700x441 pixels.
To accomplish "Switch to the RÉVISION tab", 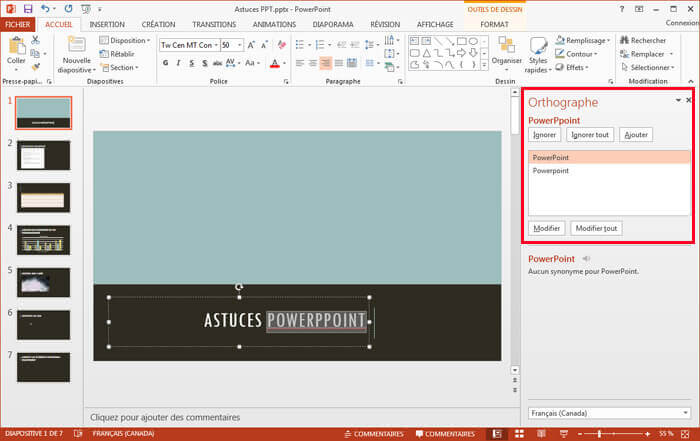I will point(385,24).
